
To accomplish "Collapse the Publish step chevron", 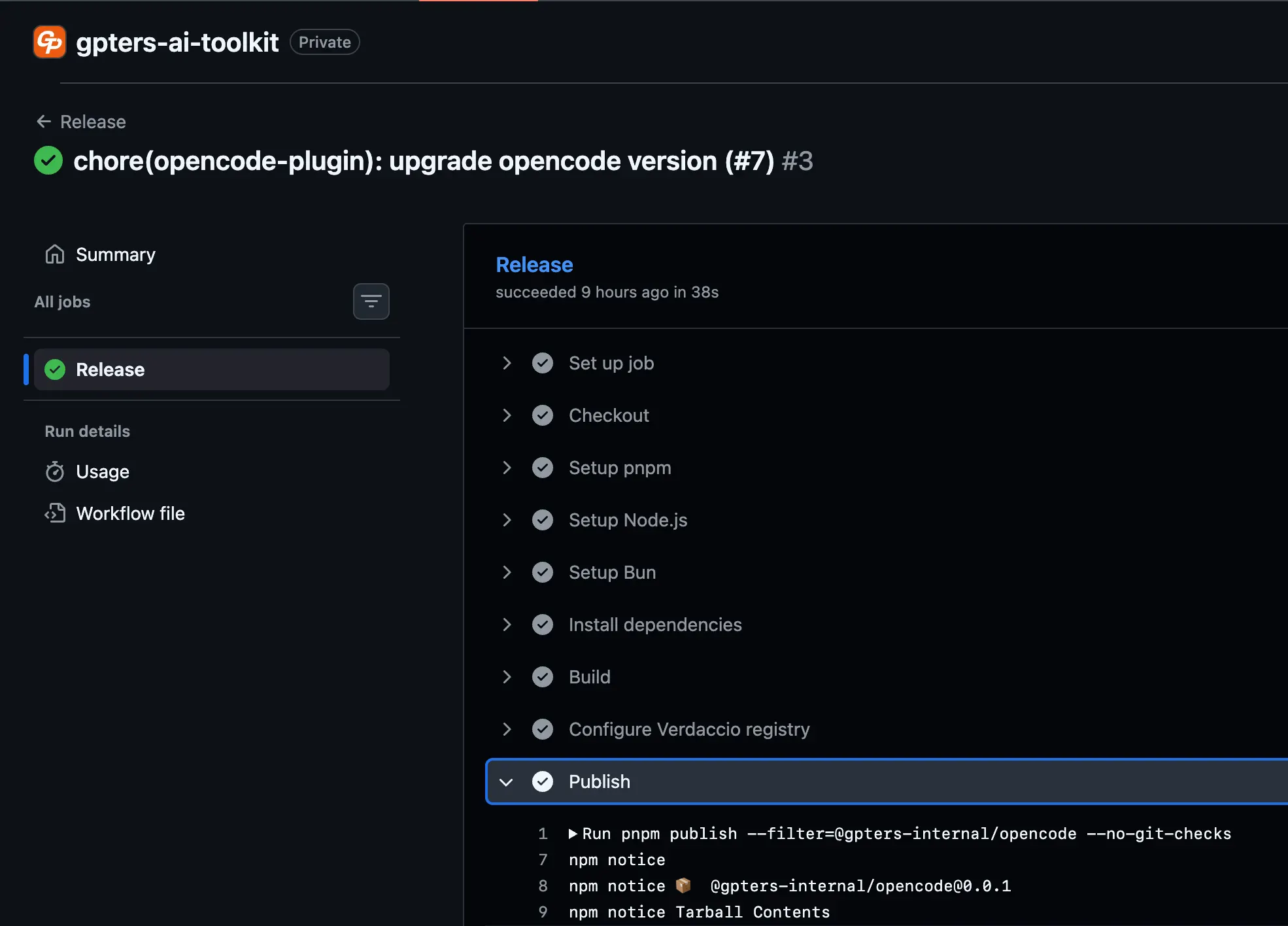I will (506, 781).
